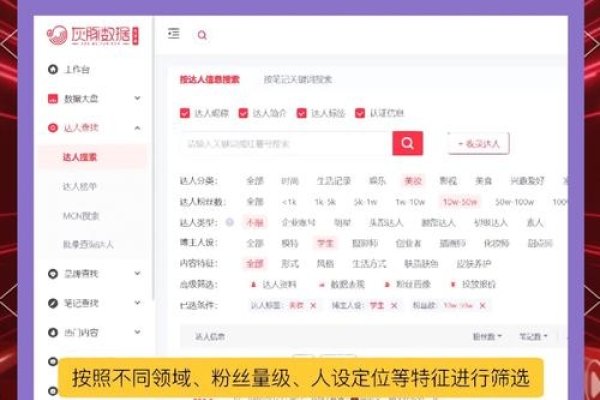The width and height of the screenshot is (600, 400).
Task: Click the 达人查找 sidebar icon
Action: tap(53, 128)
